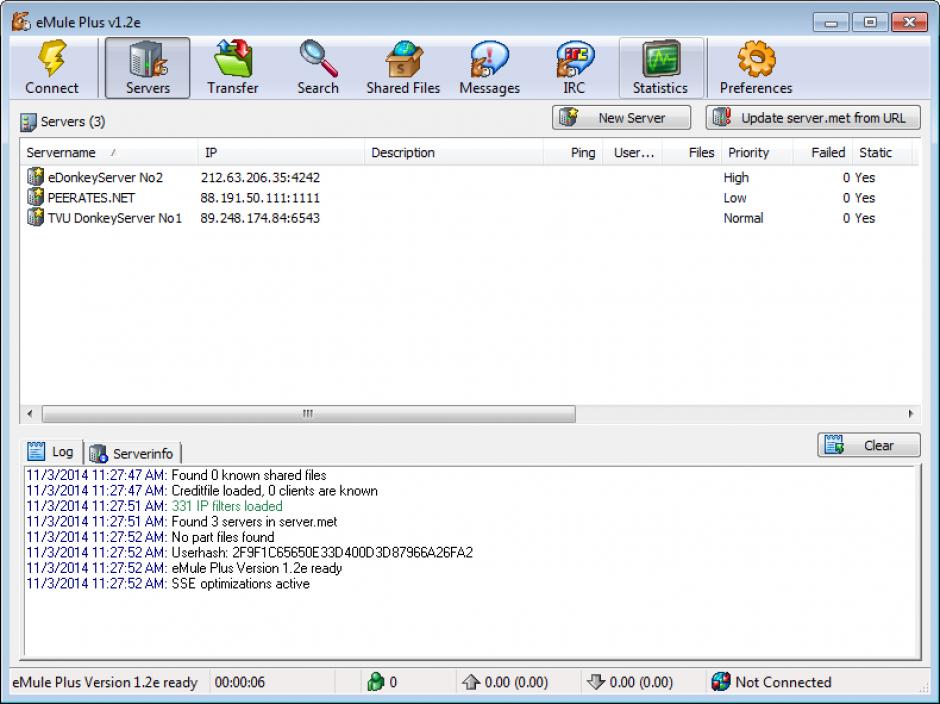Show the Statistics graph page
This screenshot has height=704, width=940.
pos(660,68)
